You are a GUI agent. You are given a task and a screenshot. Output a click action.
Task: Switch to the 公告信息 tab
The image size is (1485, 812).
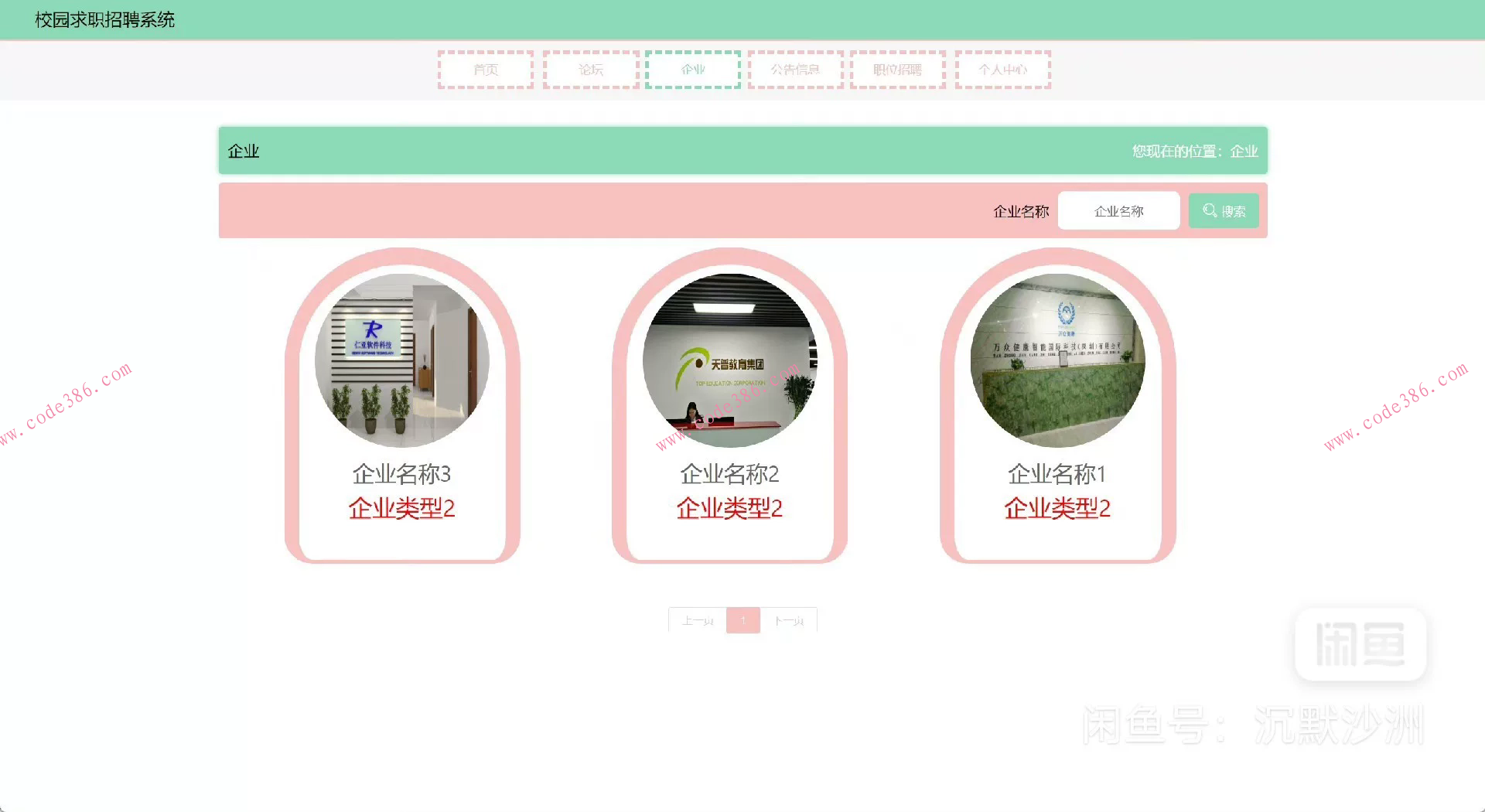795,70
